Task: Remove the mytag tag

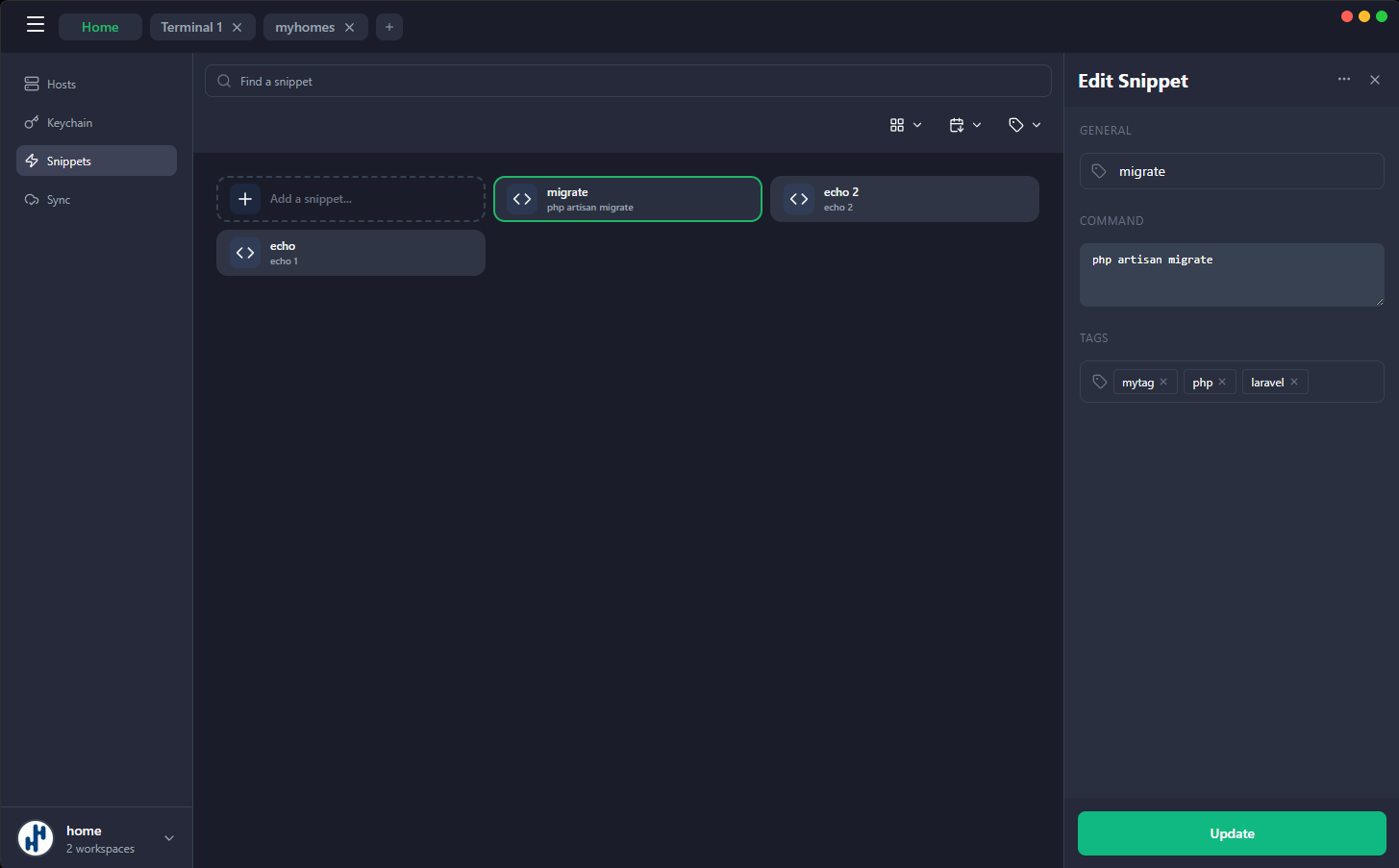Action: [1163, 382]
